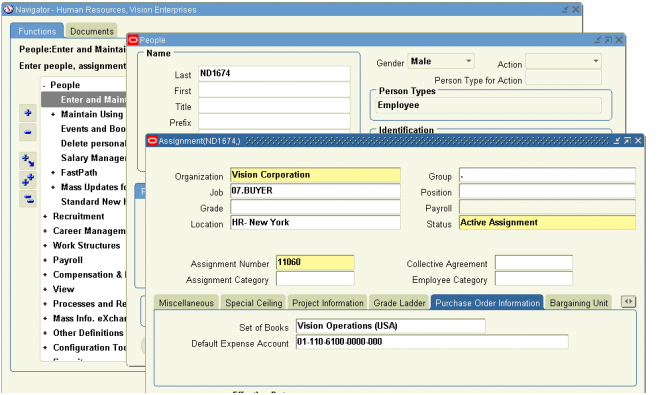Click the Collective Agreement field
660x395 pixels.
(534, 262)
